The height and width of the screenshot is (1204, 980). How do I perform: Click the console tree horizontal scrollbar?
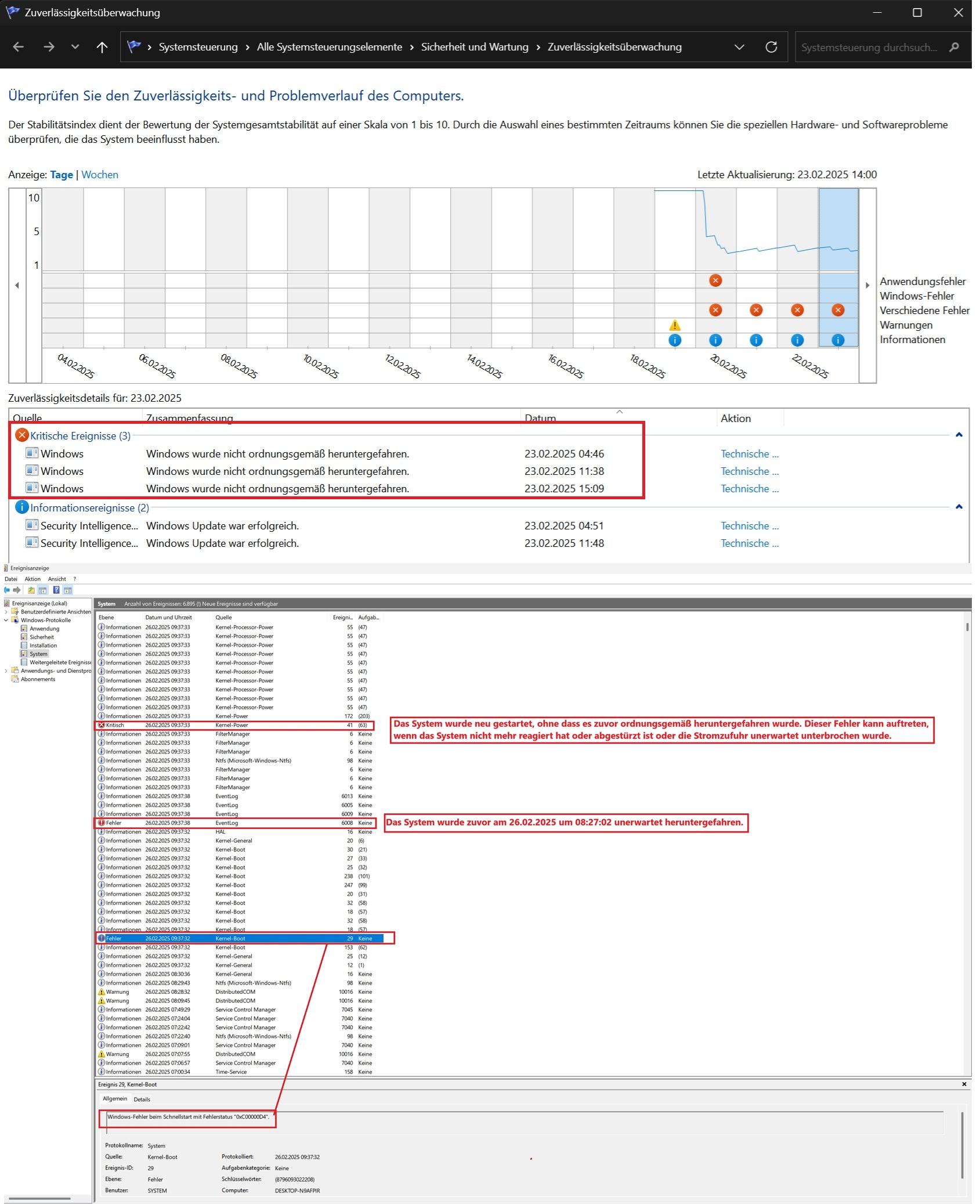(39, 1198)
